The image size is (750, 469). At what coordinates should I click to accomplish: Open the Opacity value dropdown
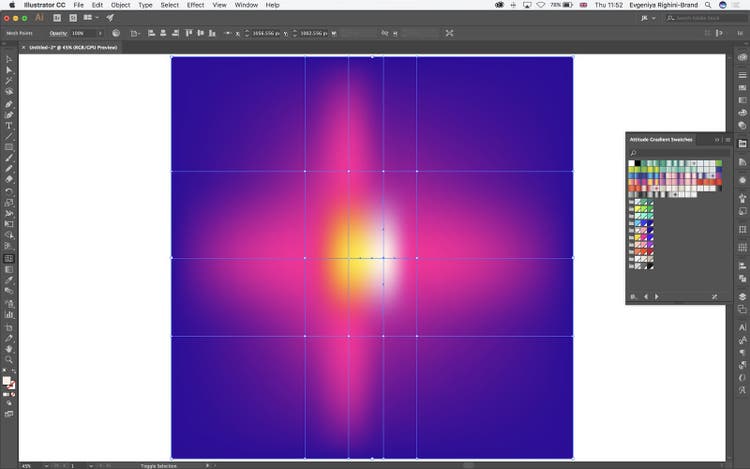98,33
